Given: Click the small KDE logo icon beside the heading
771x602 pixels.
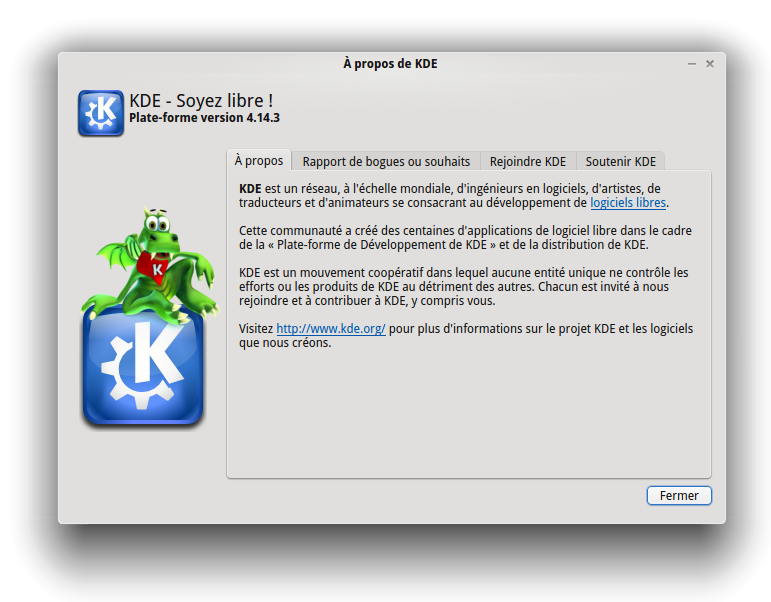Looking at the screenshot, I should [x=100, y=112].
